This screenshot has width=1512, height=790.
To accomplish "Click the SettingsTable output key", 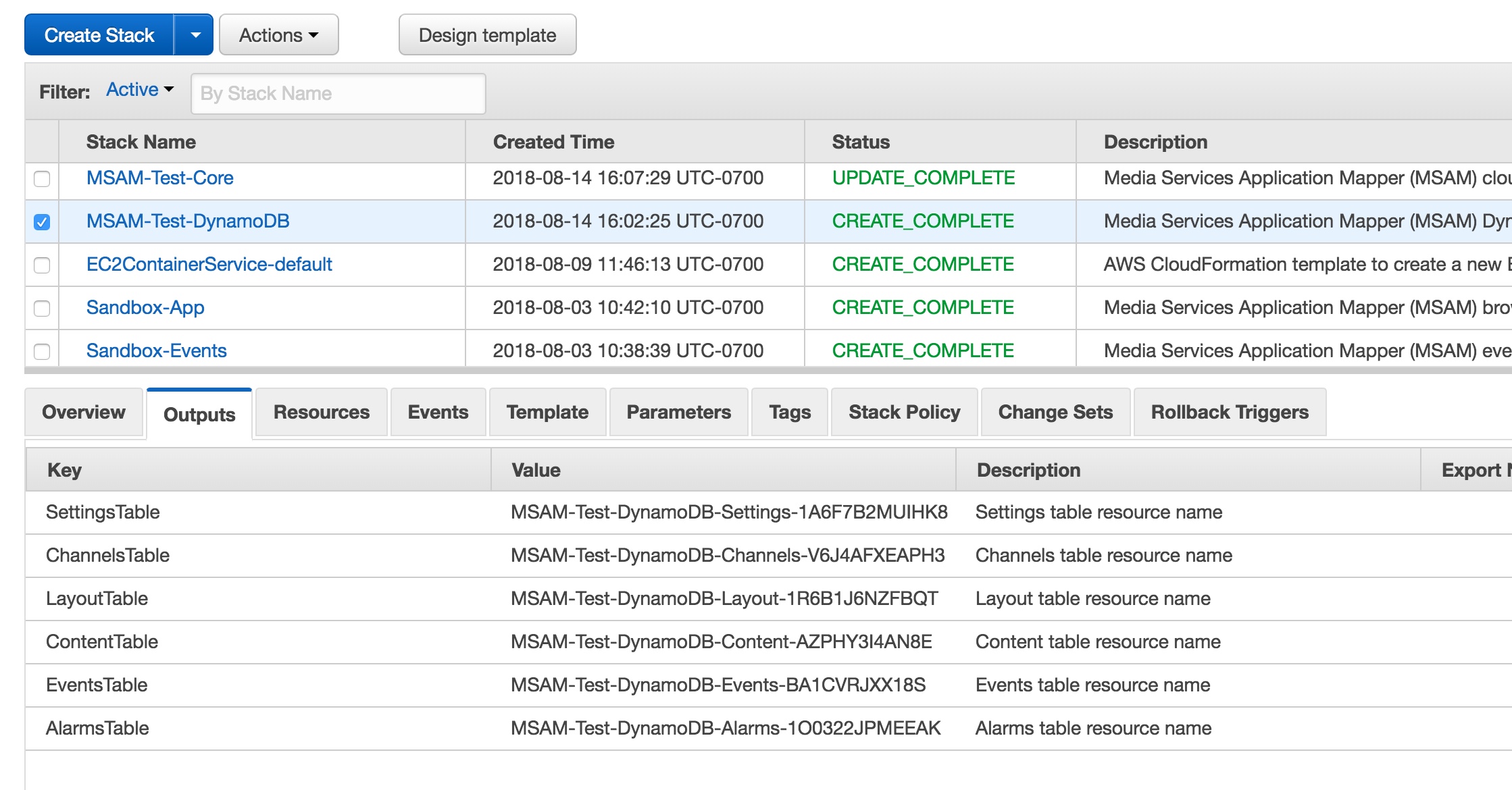I will [x=103, y=512].
